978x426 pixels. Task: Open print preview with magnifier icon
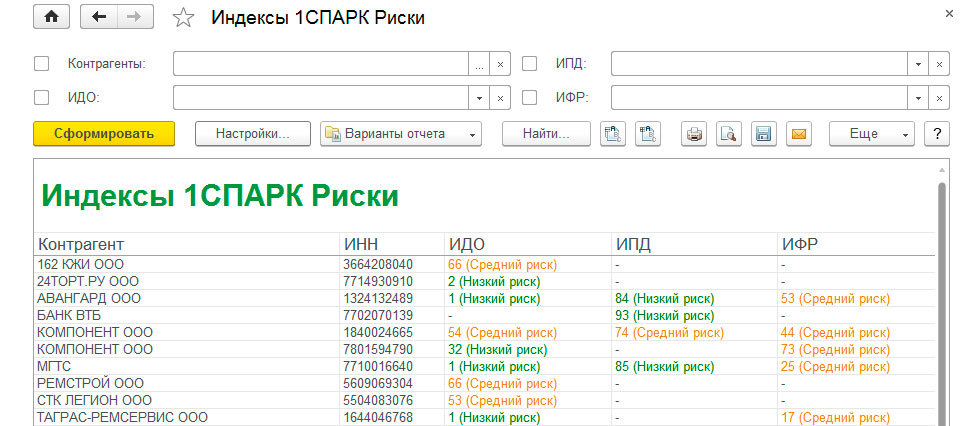729,134
